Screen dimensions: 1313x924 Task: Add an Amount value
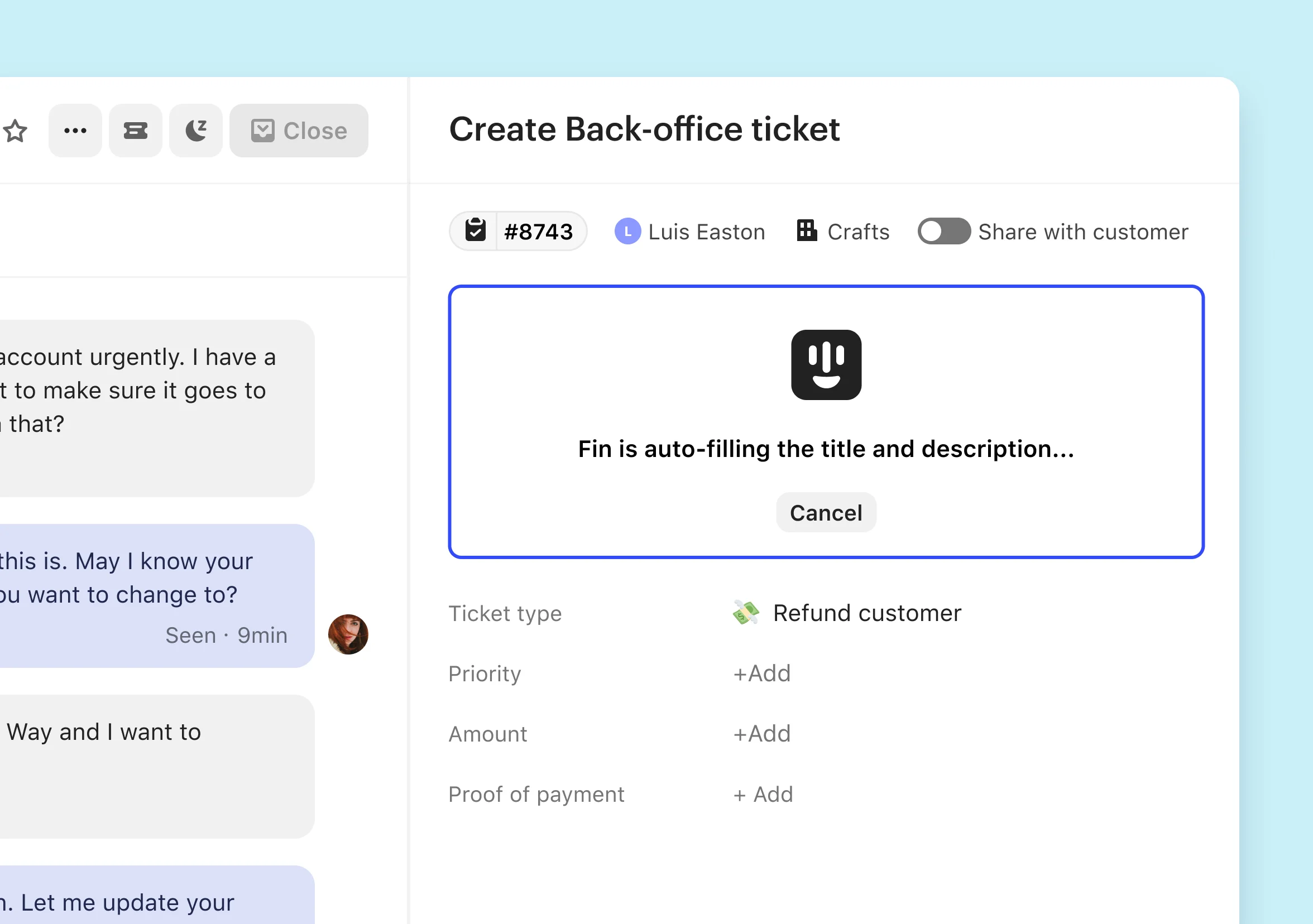coord(761,734)
